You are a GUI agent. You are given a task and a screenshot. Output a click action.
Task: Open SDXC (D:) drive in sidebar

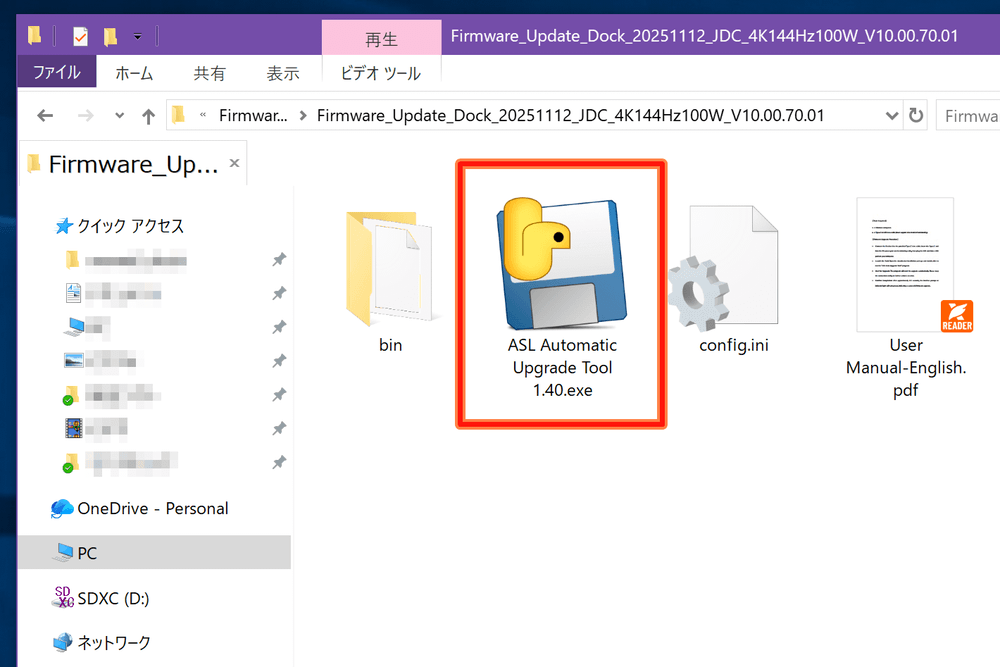pyautogui.click(x=101, y=598)
